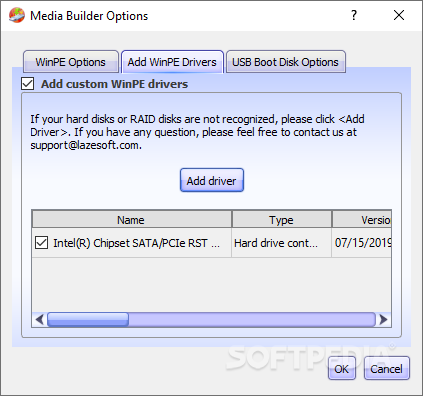The height and width of the screenshot is (396, 423).
Task: Click the question mark help button
Action: [x=354, y=15]
